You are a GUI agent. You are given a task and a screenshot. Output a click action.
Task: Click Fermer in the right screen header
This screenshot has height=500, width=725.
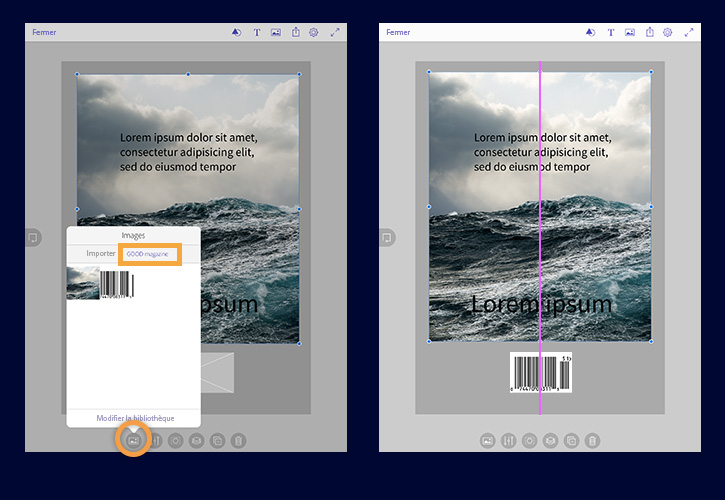pyautogui.click(x=398, y=32)
